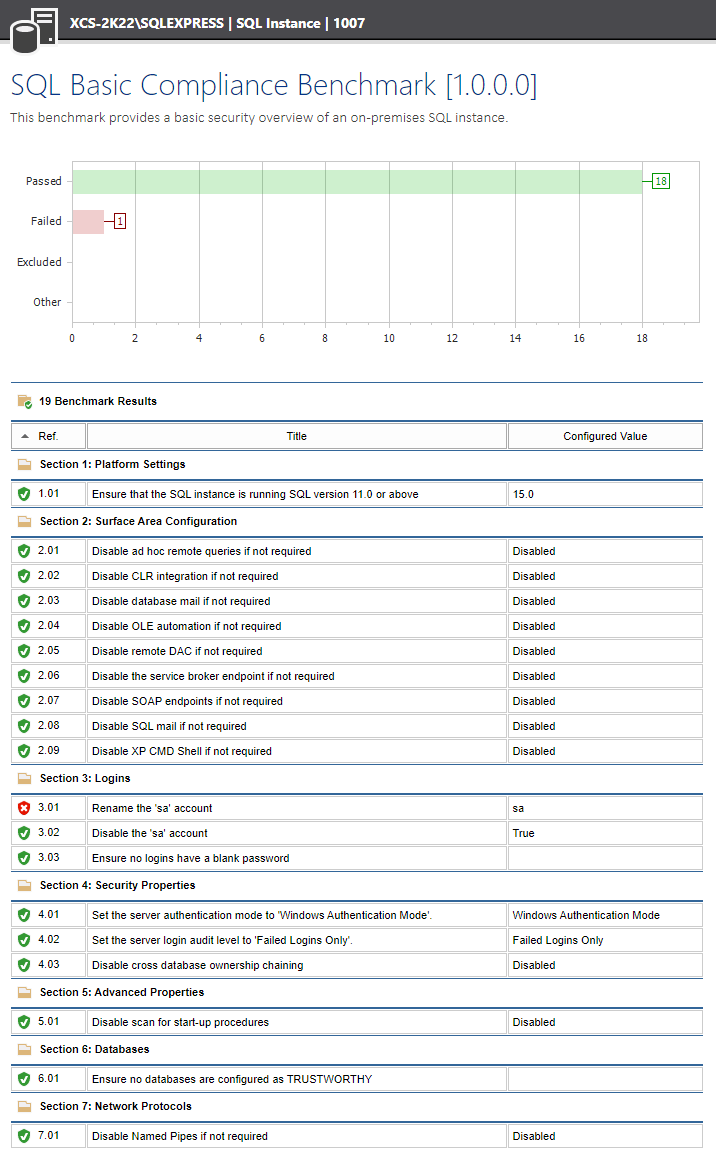Click the 19 Benchmark Results folder icon
The height and width of the screenshot is (1162, 716).
(x=24, y=402)
